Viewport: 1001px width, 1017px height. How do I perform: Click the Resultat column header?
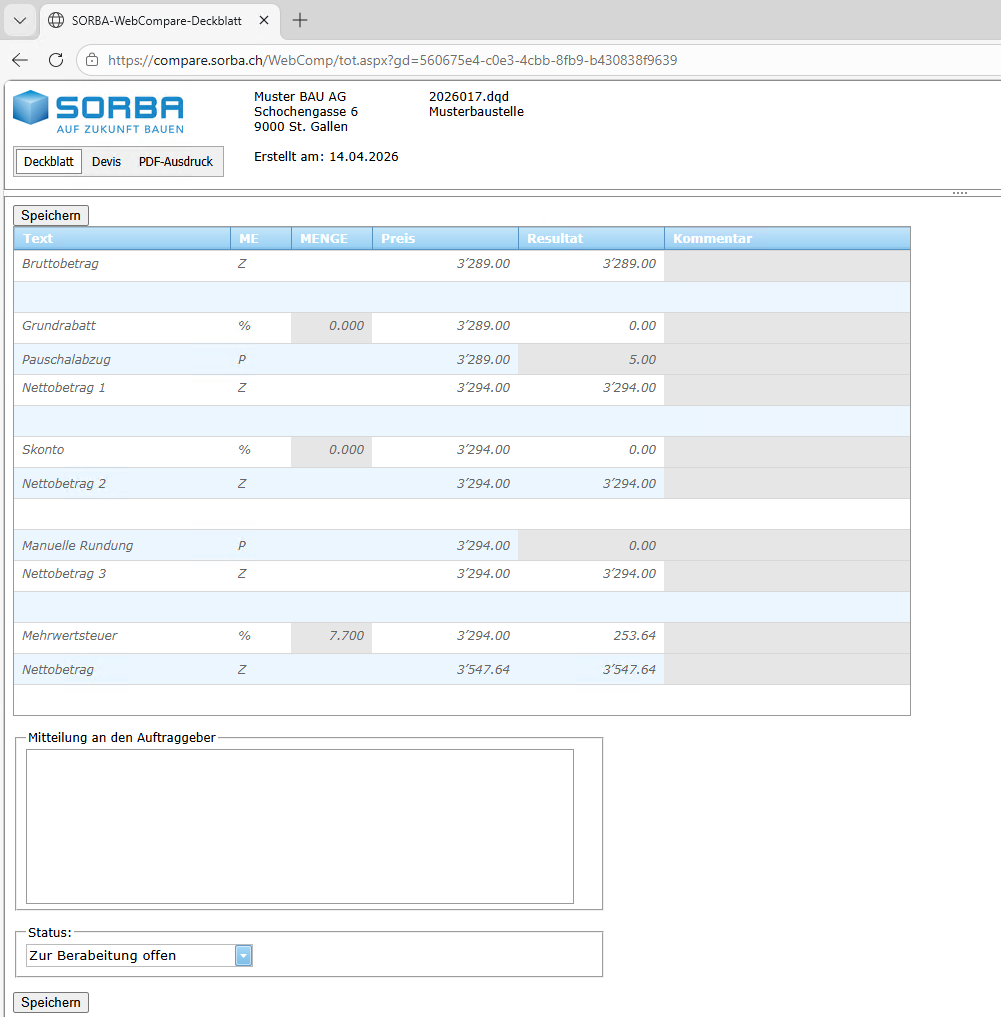(591, 239)
